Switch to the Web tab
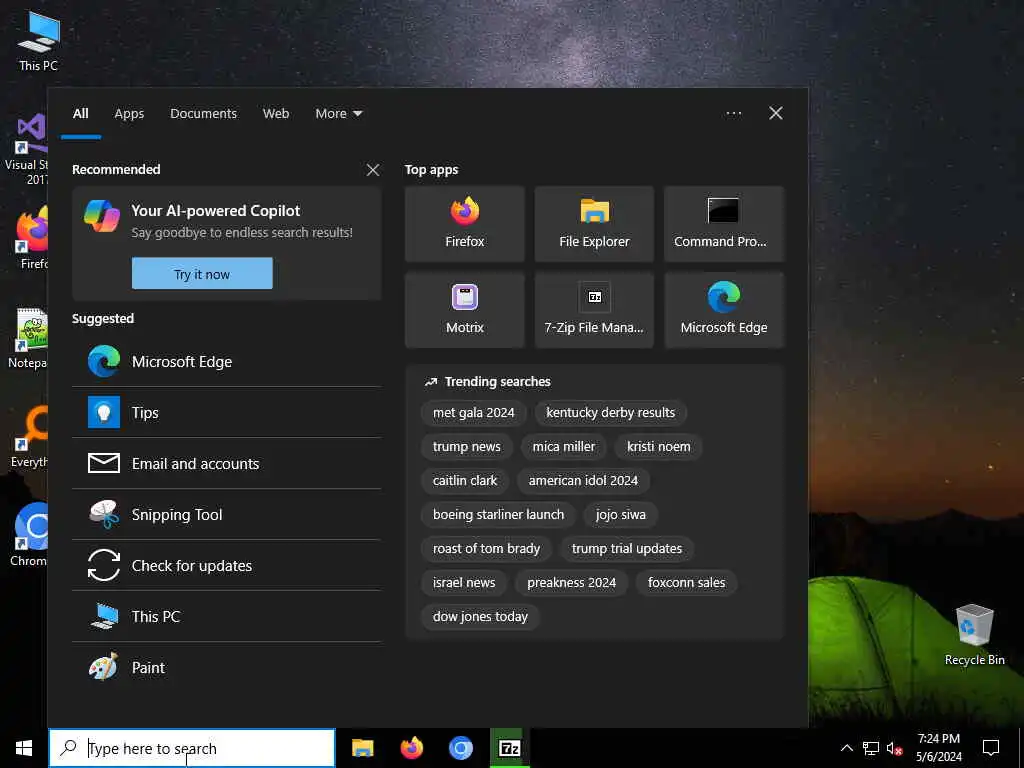Viewport: 1024px width, 768px height. point(276,114)
